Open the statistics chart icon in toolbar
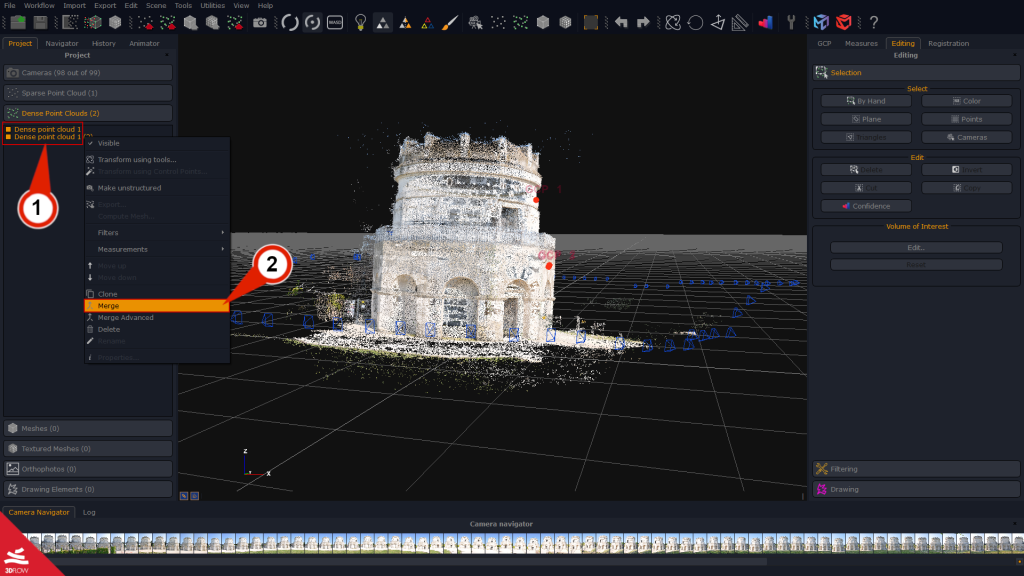This screenshot has height=576, width=1024. pyautogui.click(x=764, y=21)
